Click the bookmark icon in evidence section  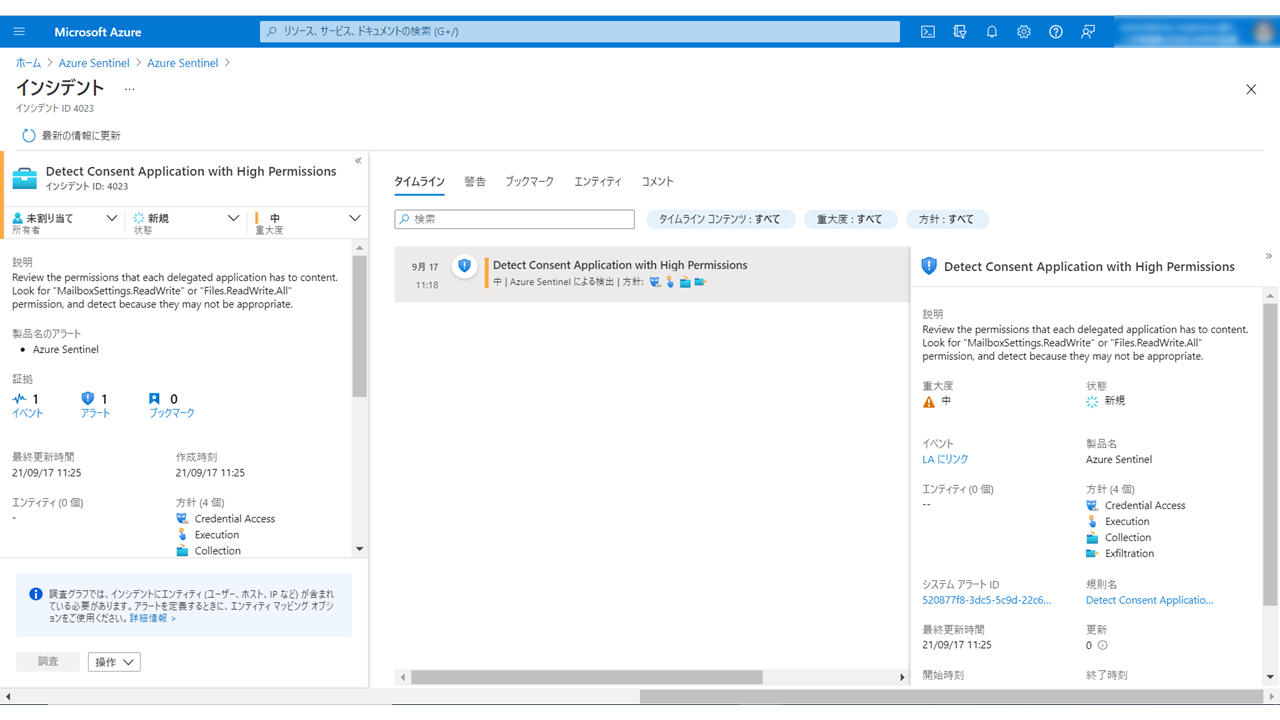154,398
